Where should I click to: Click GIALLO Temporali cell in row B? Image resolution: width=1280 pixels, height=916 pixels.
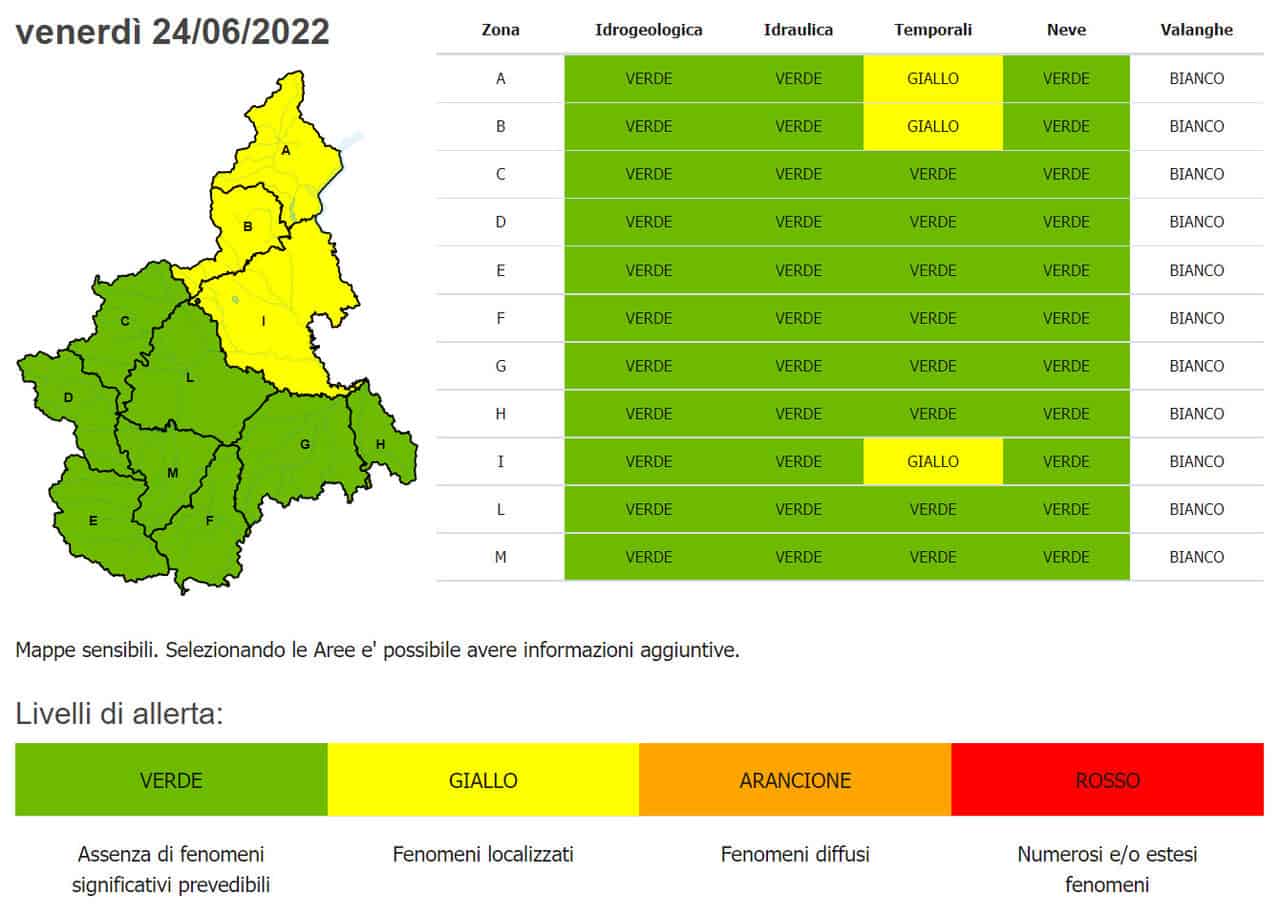tap(933, 126)
